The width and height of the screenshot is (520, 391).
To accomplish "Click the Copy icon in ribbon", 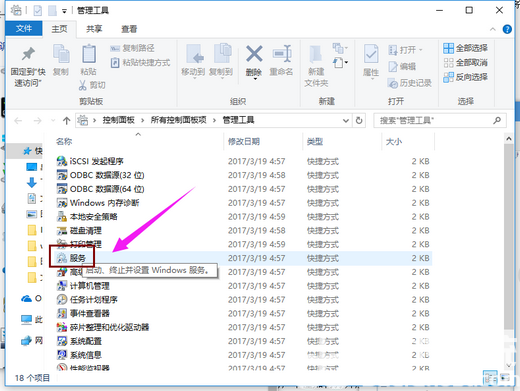I will pos(61,53).
